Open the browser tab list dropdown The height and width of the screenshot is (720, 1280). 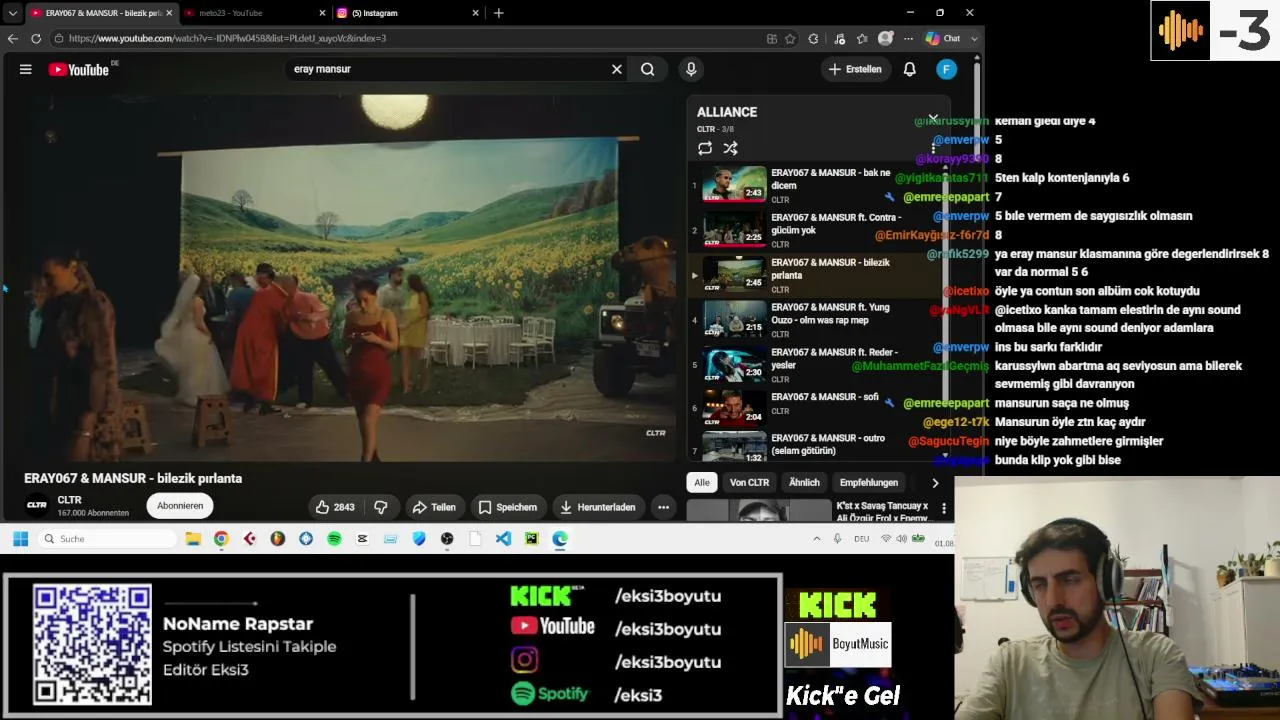click(x=12, y=13)
